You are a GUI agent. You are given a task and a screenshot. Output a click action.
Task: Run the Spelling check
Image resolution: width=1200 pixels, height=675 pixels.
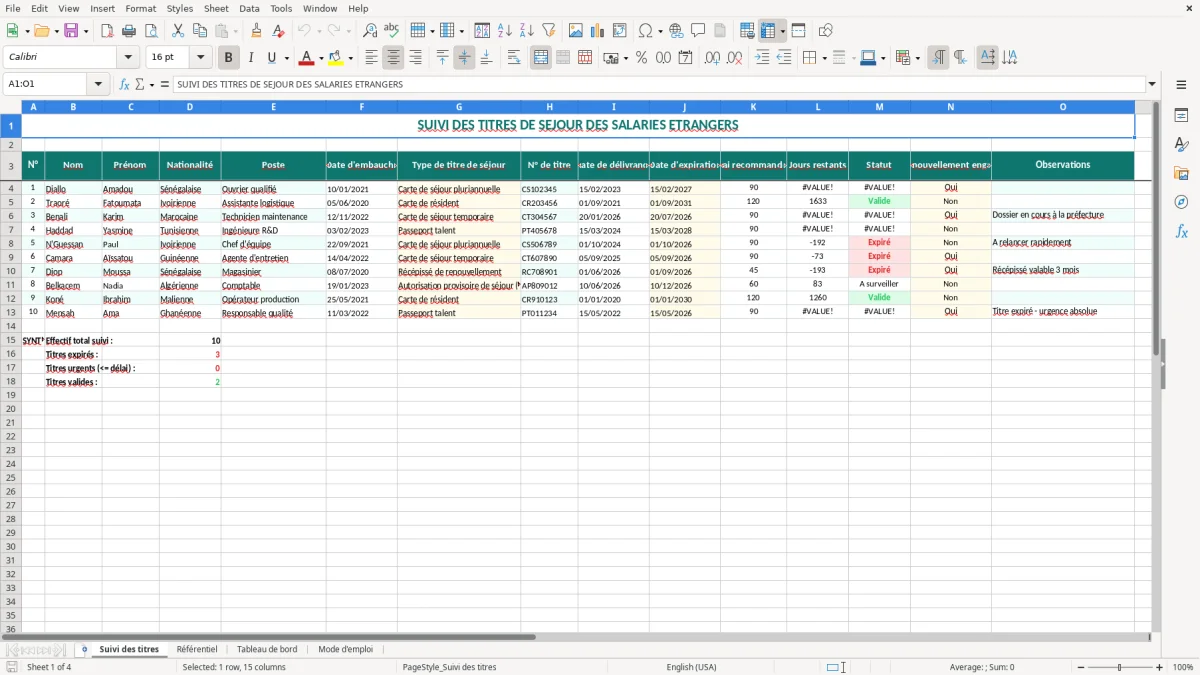click(x=391, y=31)
